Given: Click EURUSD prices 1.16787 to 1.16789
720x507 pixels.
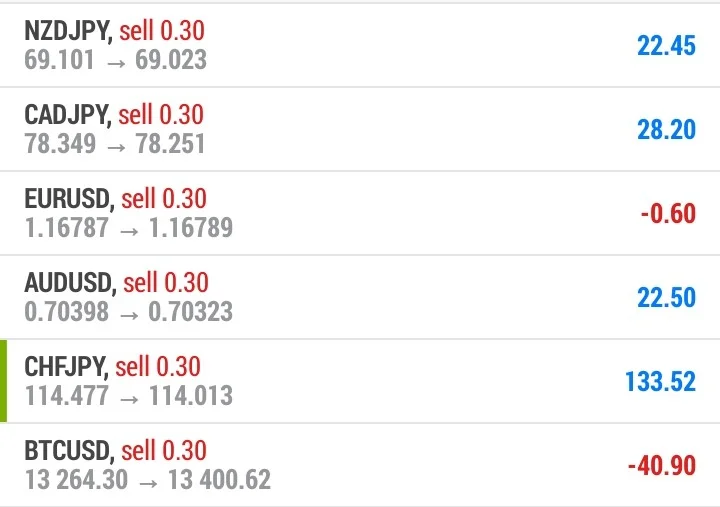Looking at the screenshot, I should (129, 228).
